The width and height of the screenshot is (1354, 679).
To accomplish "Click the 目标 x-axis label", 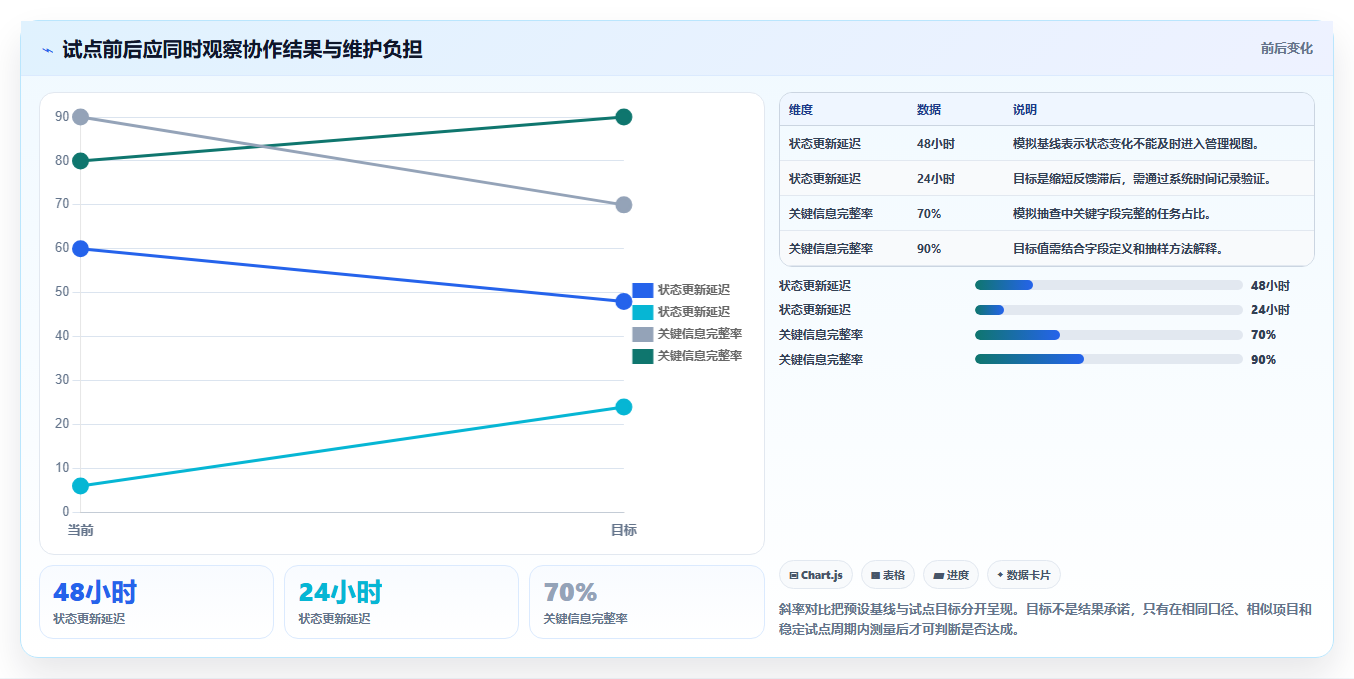I will (x=624, y=530).
